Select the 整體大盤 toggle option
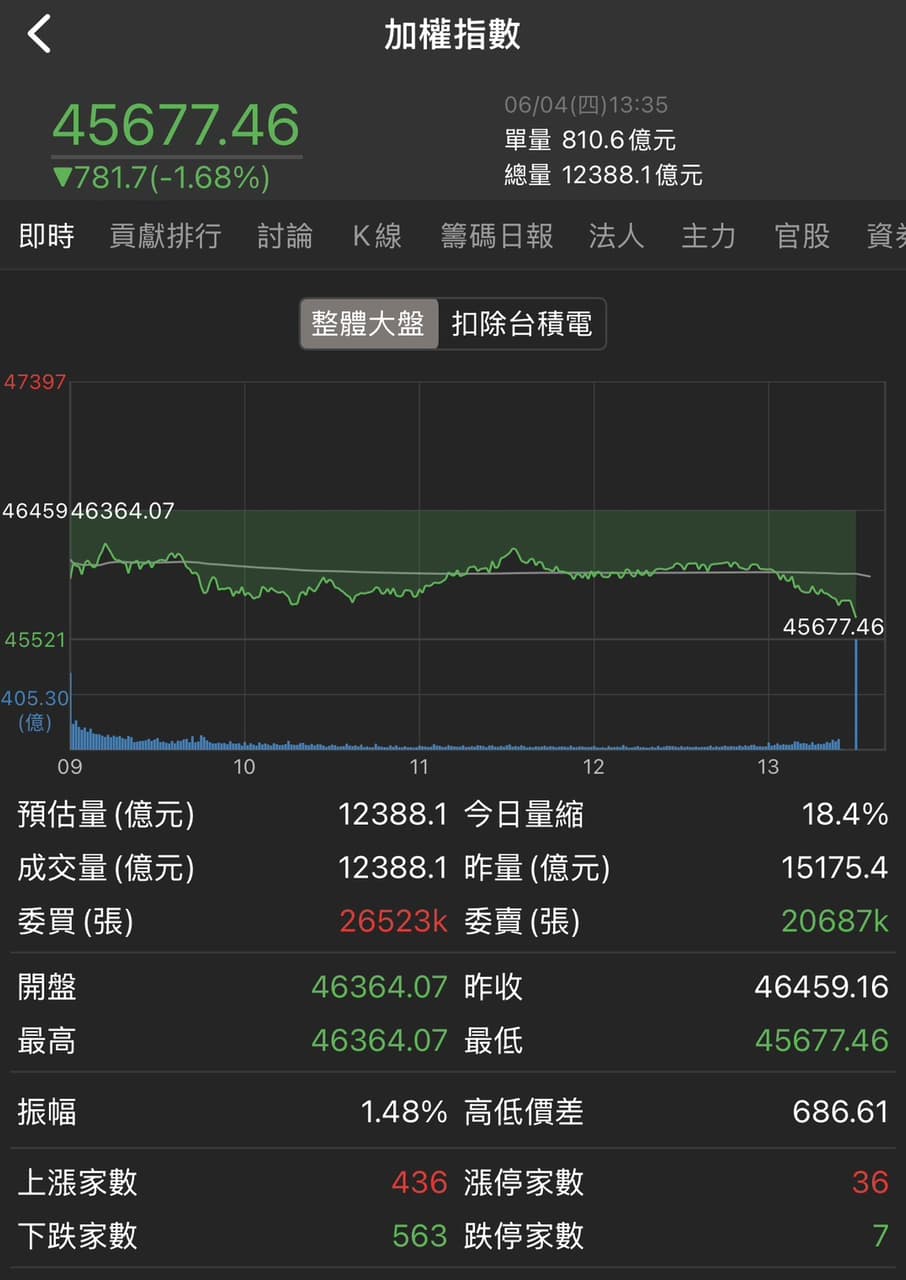 (369, 323)
